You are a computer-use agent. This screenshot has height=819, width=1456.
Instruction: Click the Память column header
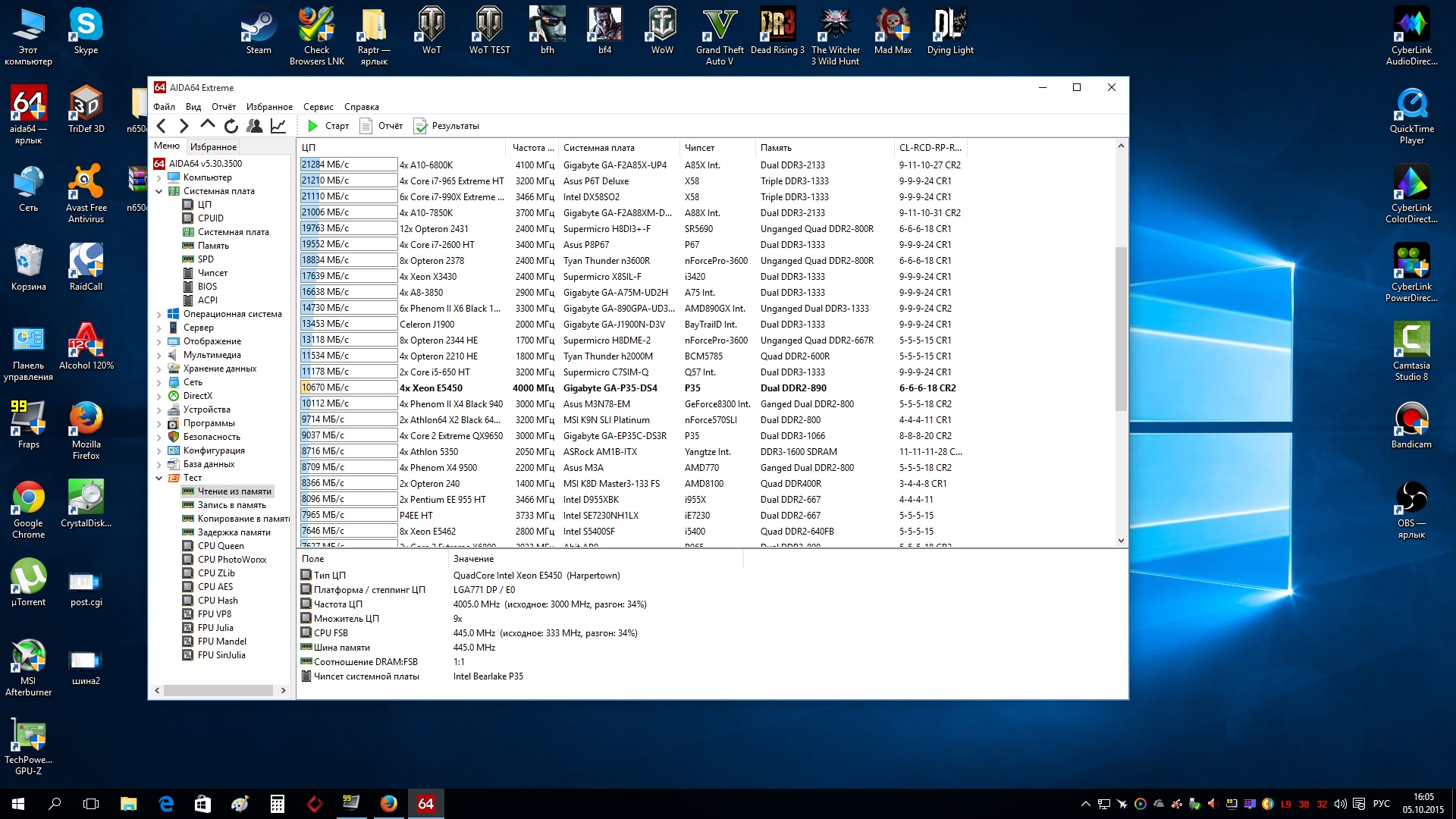click(825, 147)
